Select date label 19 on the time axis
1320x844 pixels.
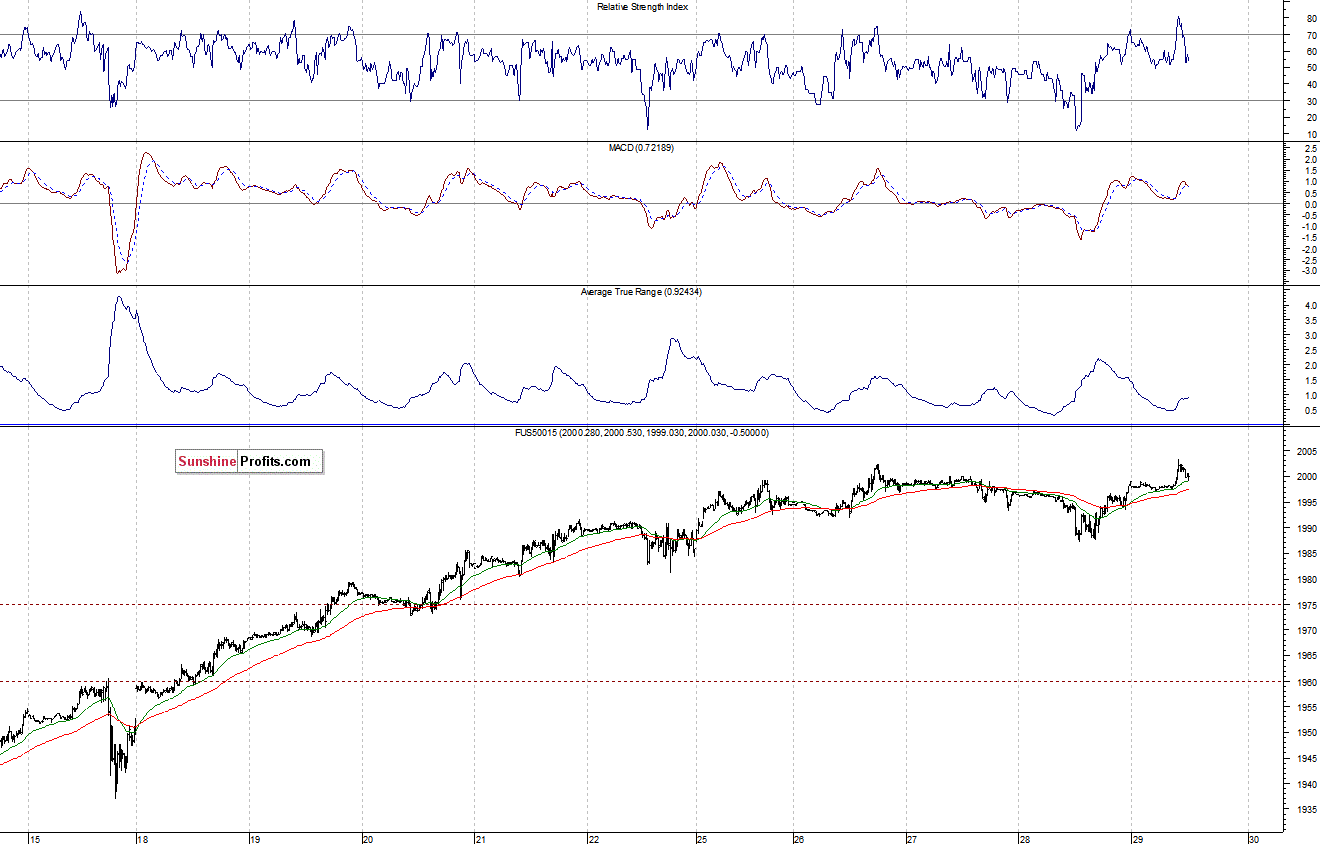pos(254,838)
